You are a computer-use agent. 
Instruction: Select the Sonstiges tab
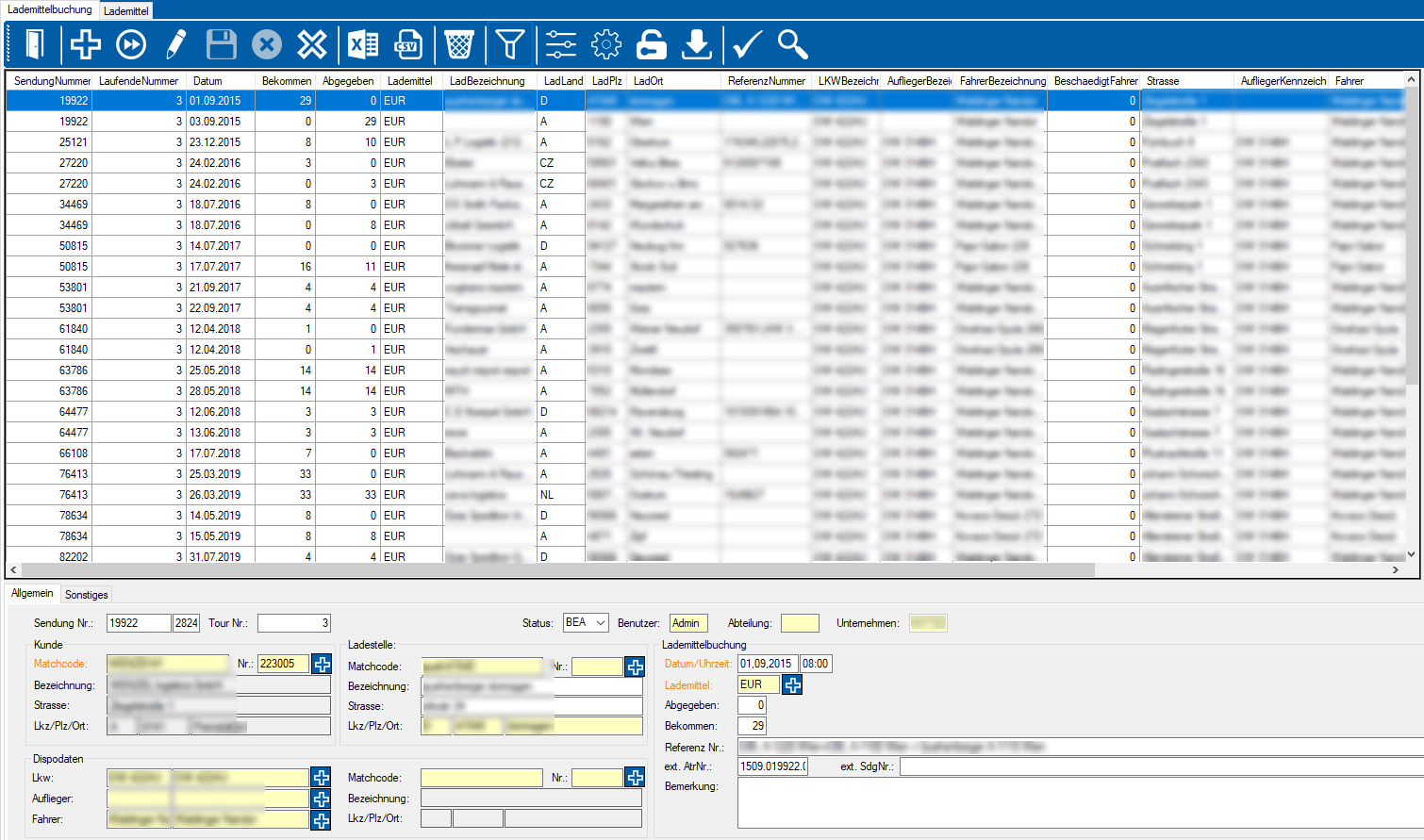pyautogui.click(x=87, y=595)
